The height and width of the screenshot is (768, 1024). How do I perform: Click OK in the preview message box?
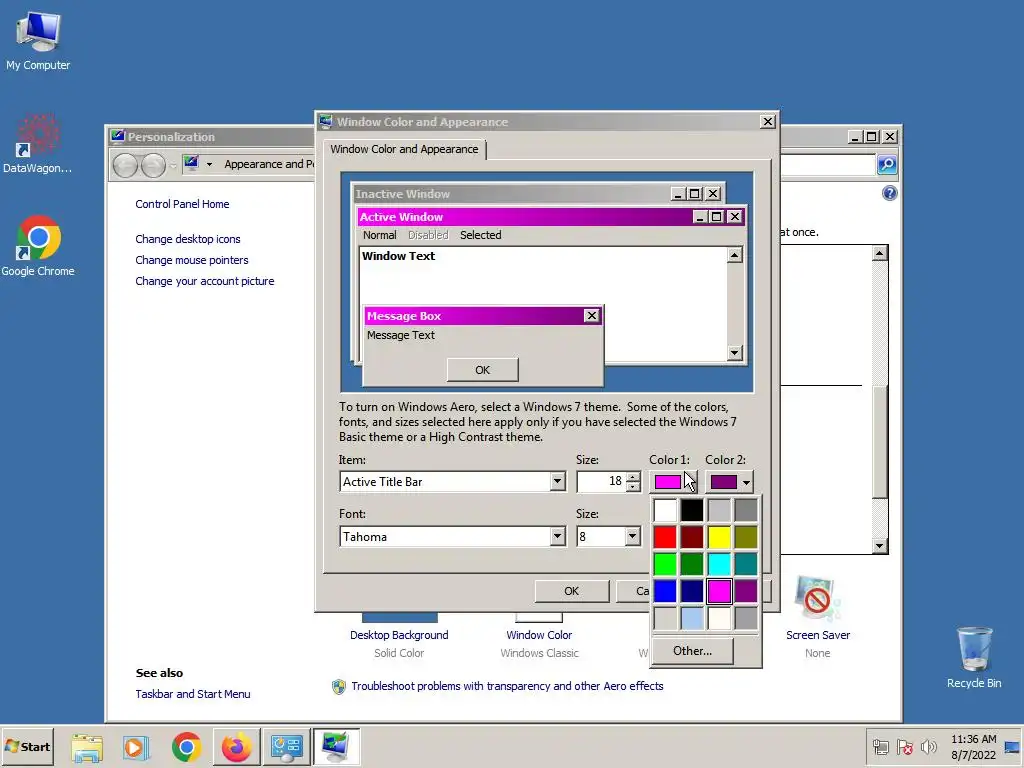[483, 370]
